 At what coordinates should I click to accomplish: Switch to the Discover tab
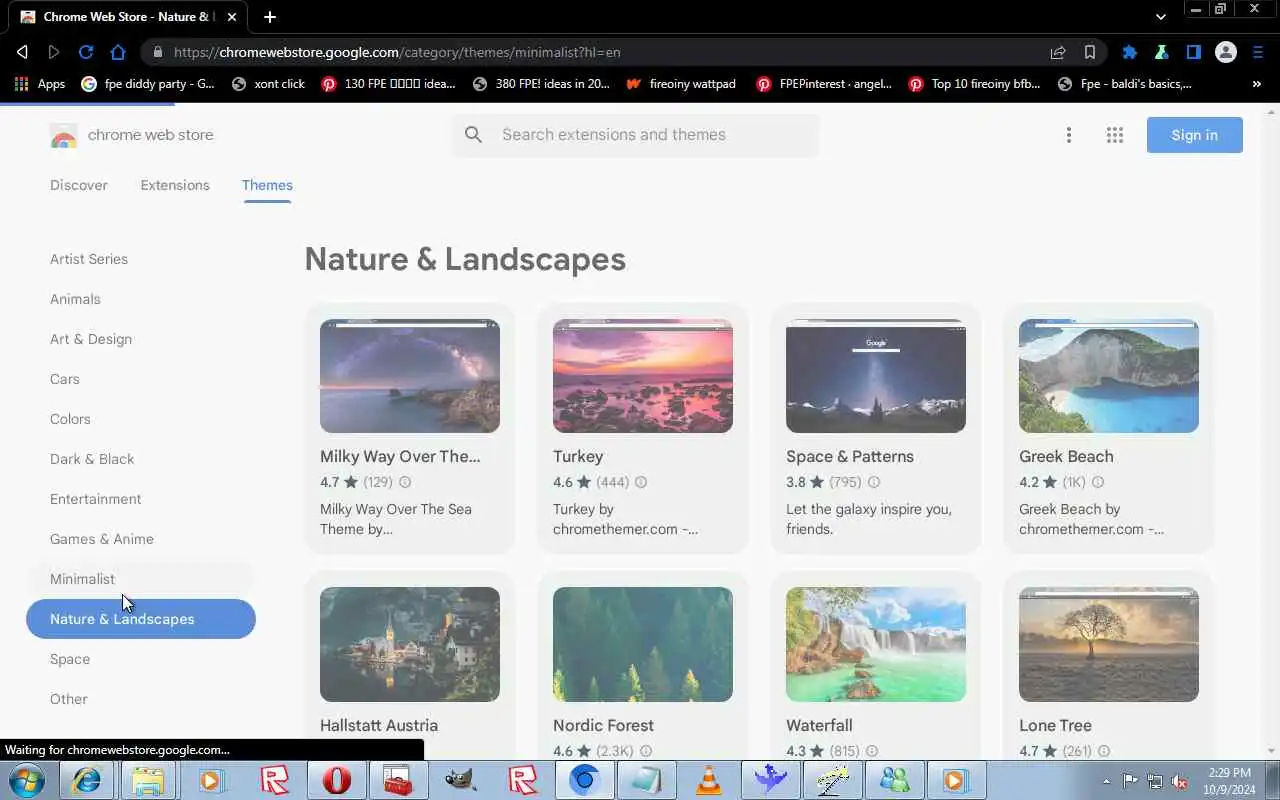(79, 185)
